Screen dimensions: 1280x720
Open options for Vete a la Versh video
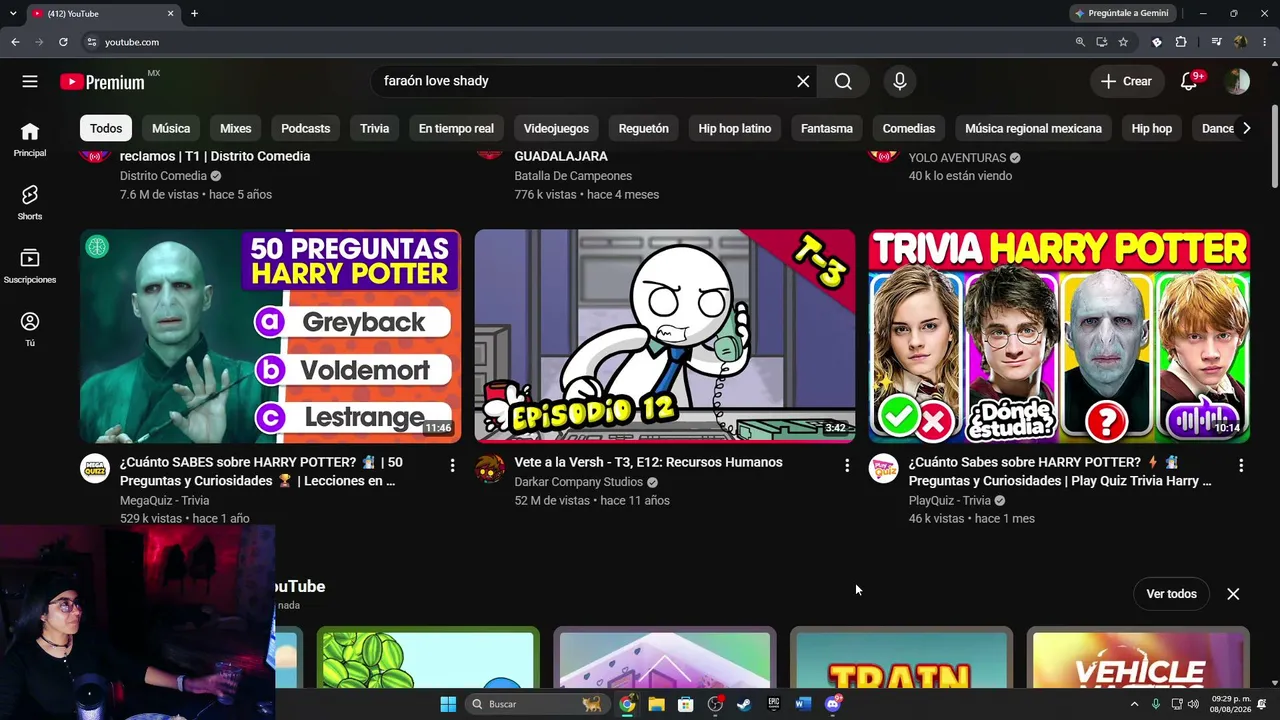click(846, 465)
